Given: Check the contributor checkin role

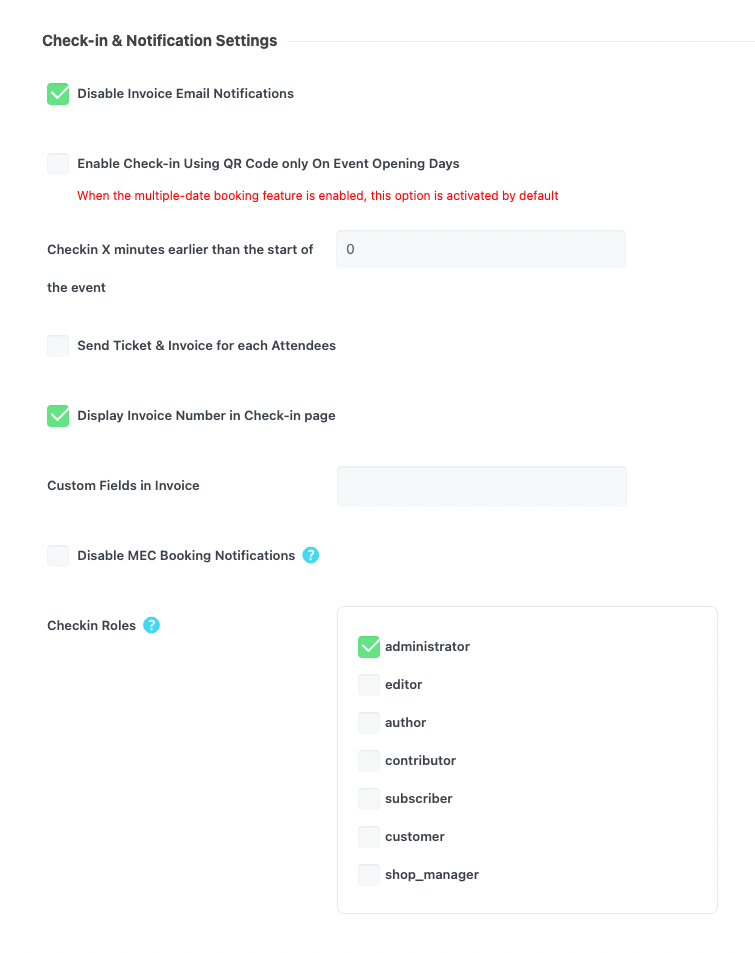Looking at the screenshot, I should pos(369,760).
